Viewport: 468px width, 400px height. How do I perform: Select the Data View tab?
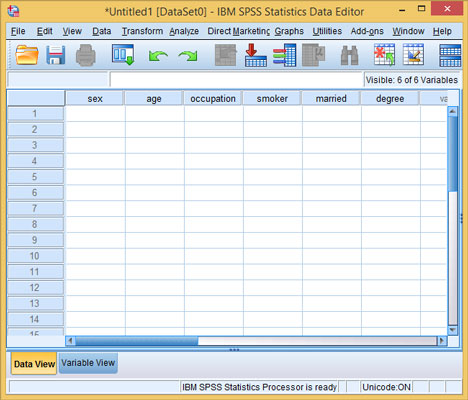point(34,364)
